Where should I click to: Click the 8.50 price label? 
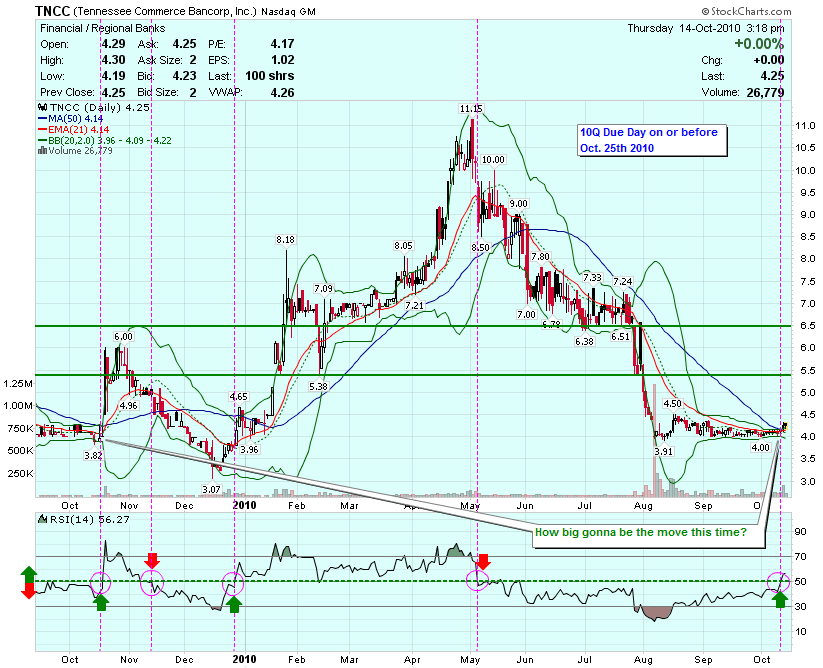480,248
